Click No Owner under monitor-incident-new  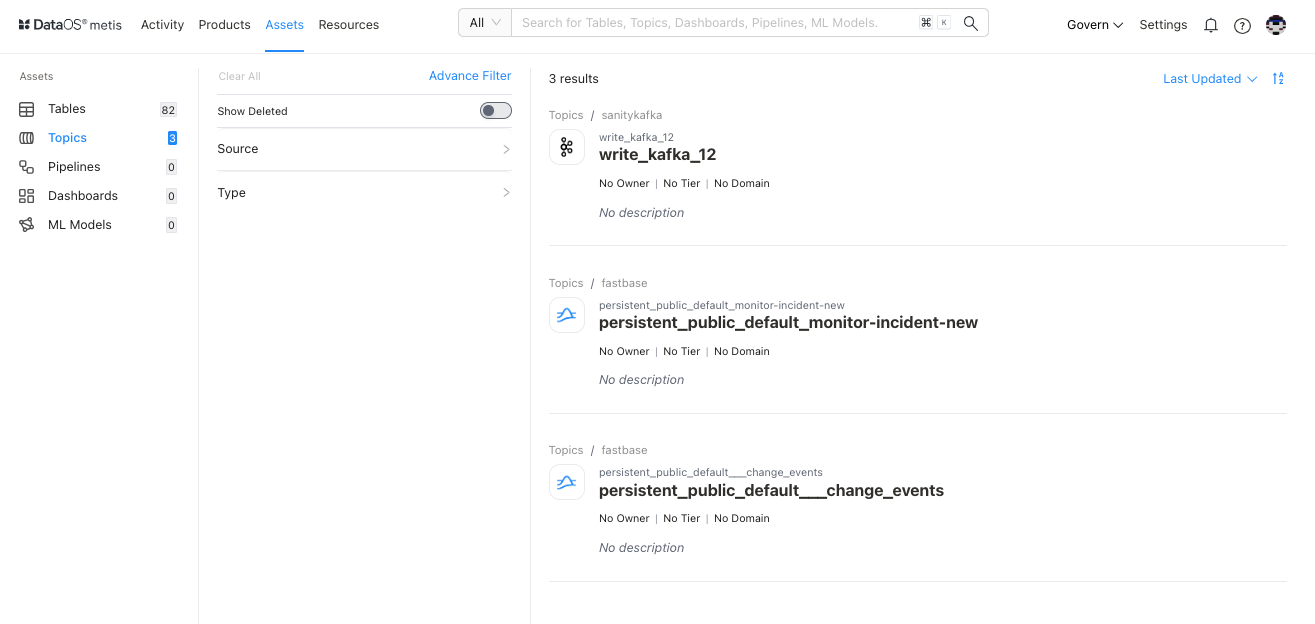pos(624,352)
